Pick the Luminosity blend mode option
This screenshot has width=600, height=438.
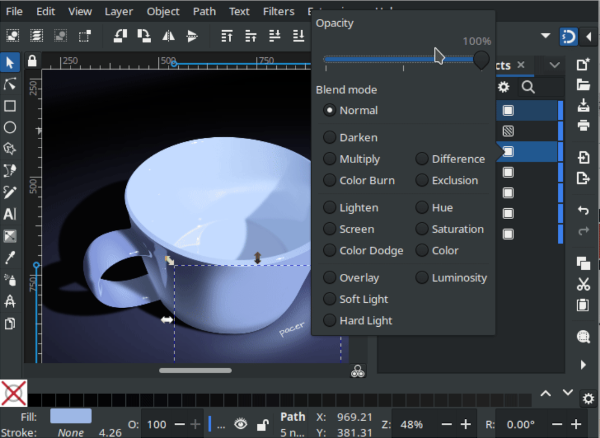click(x=458, y=278)
